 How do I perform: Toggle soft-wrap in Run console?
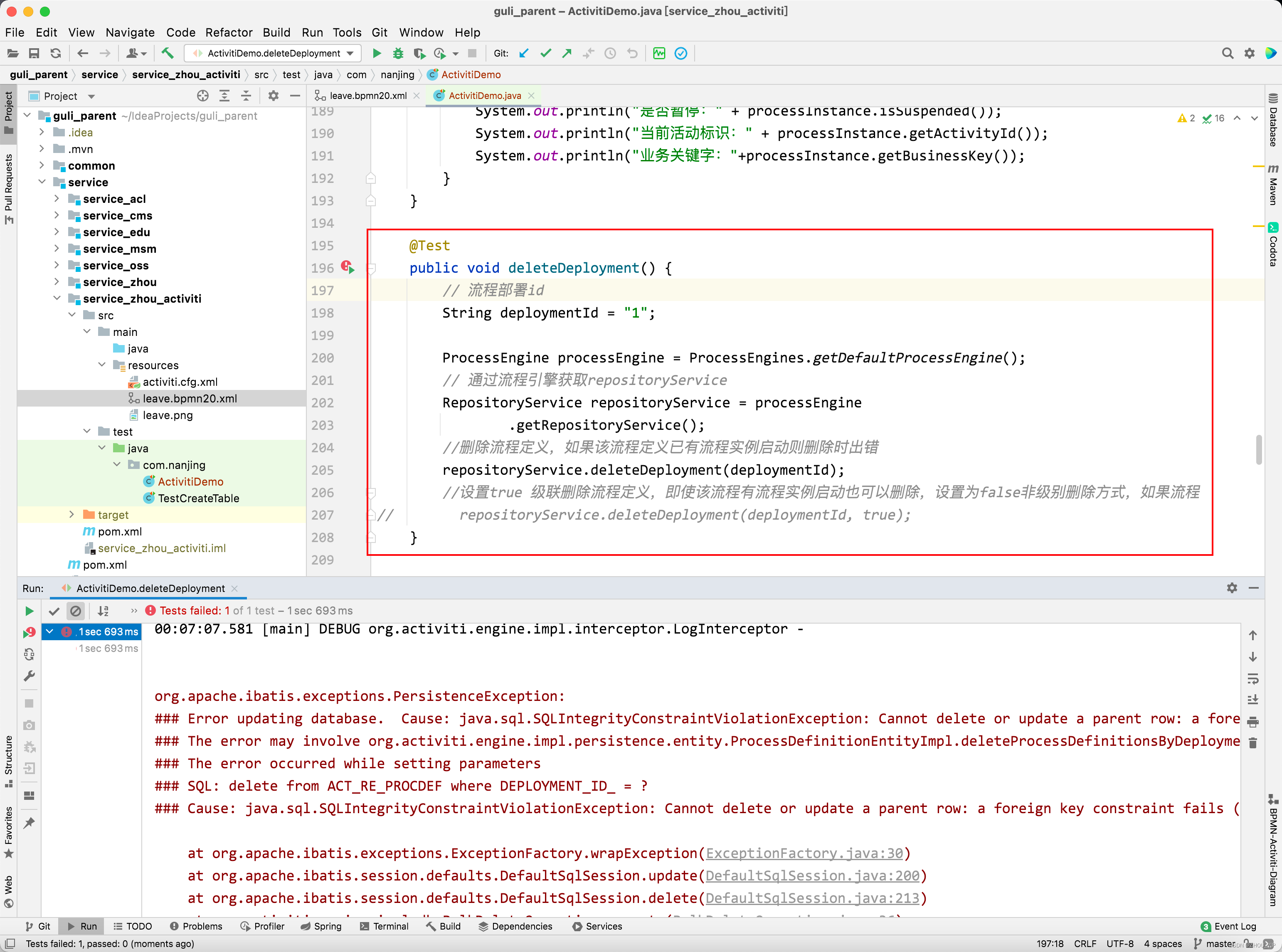[x=1252, y=679]
